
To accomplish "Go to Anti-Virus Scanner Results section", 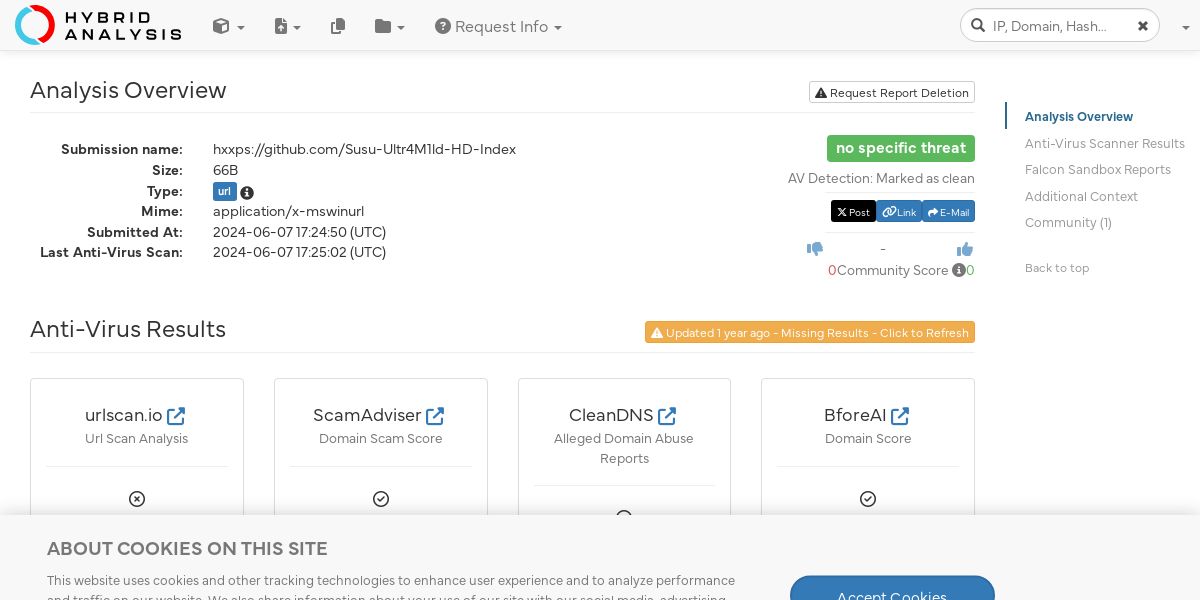I will [1105, 144].
